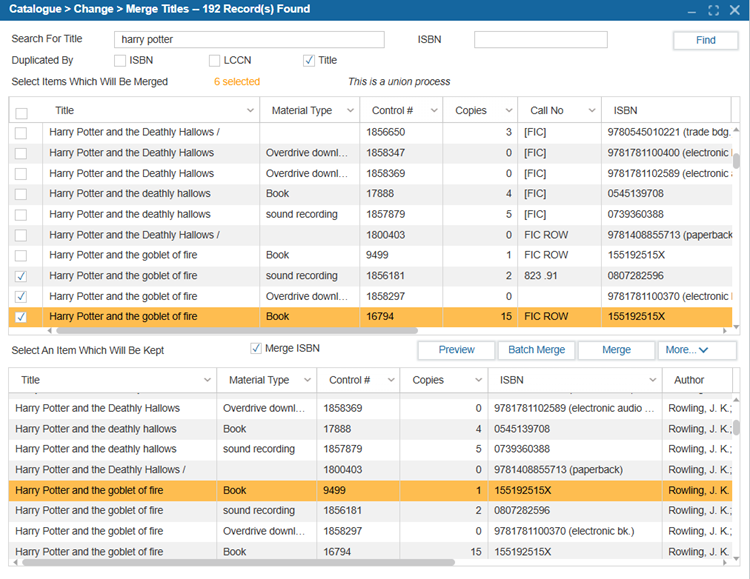Minimize the Merge Titles window
The width and height of the screenshot is (750, 579).
point(690,10)
